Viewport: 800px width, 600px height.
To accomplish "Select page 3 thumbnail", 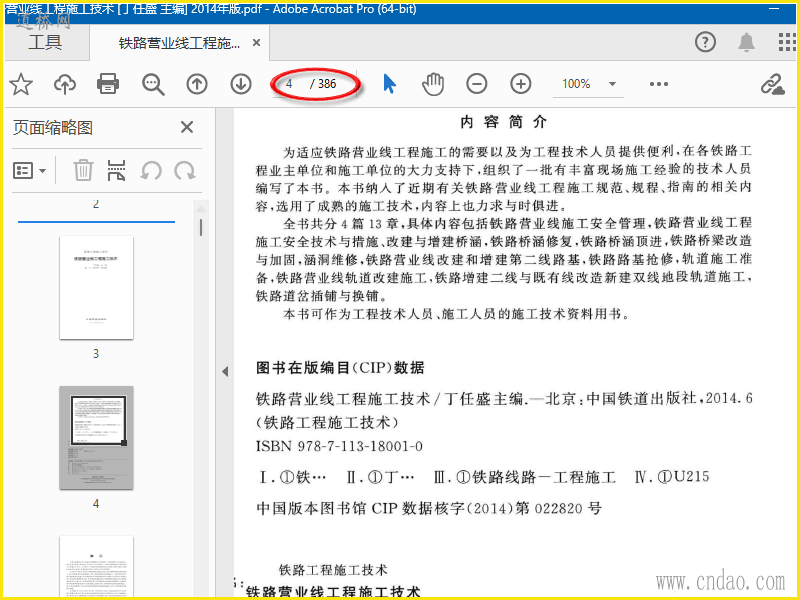I will pos(96,287).
